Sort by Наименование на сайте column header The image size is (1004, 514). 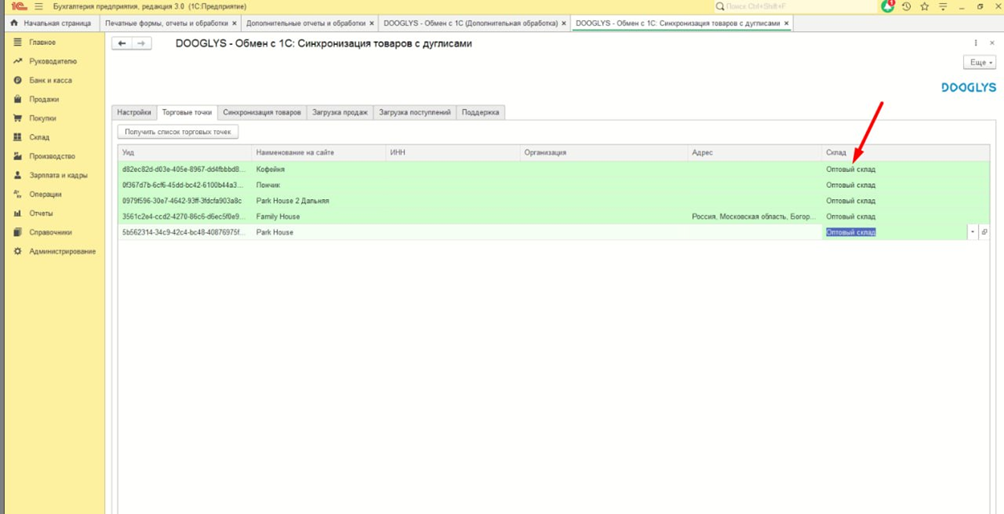318,153
